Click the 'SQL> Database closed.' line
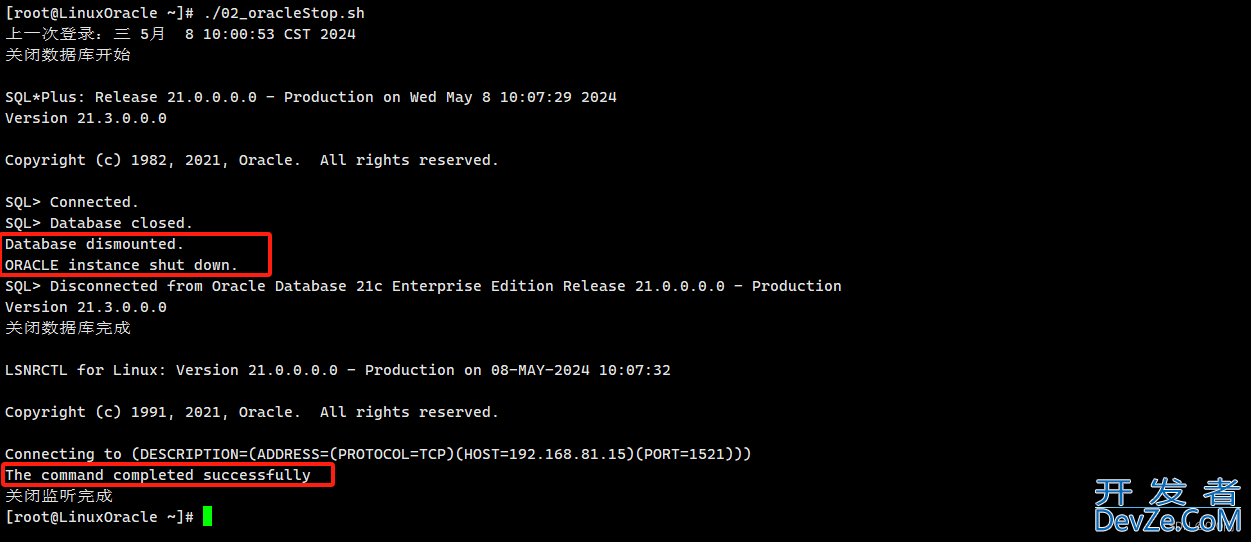The width and height of the screenshot is (1251, 542). 99,223
